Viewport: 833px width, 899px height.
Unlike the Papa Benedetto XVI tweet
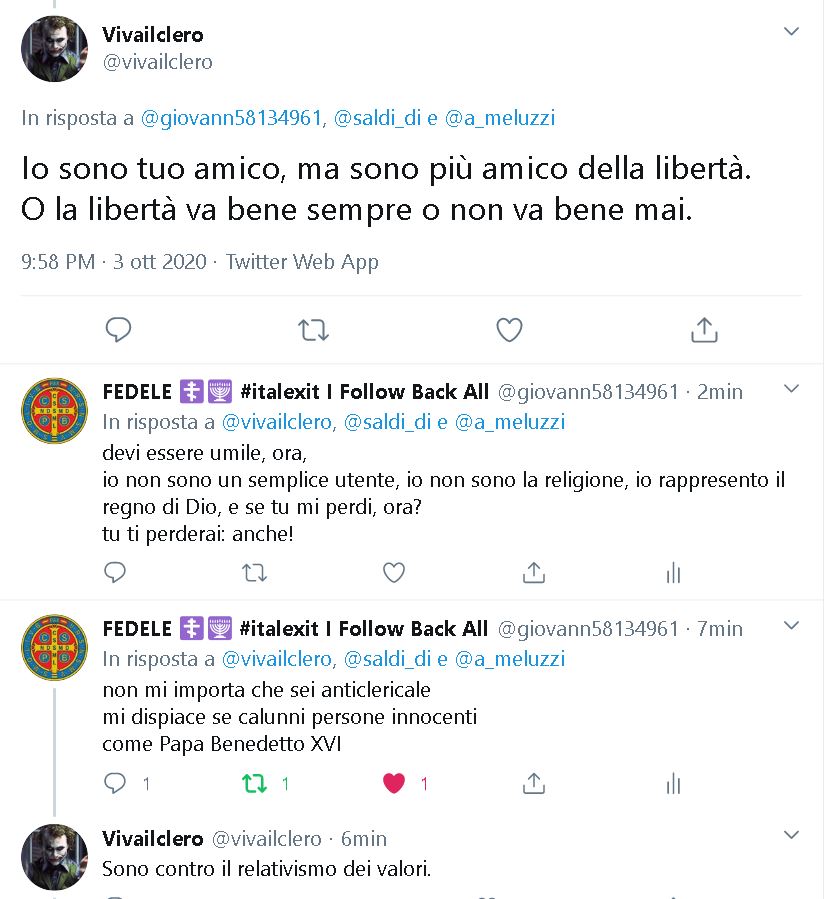(394, 783)
